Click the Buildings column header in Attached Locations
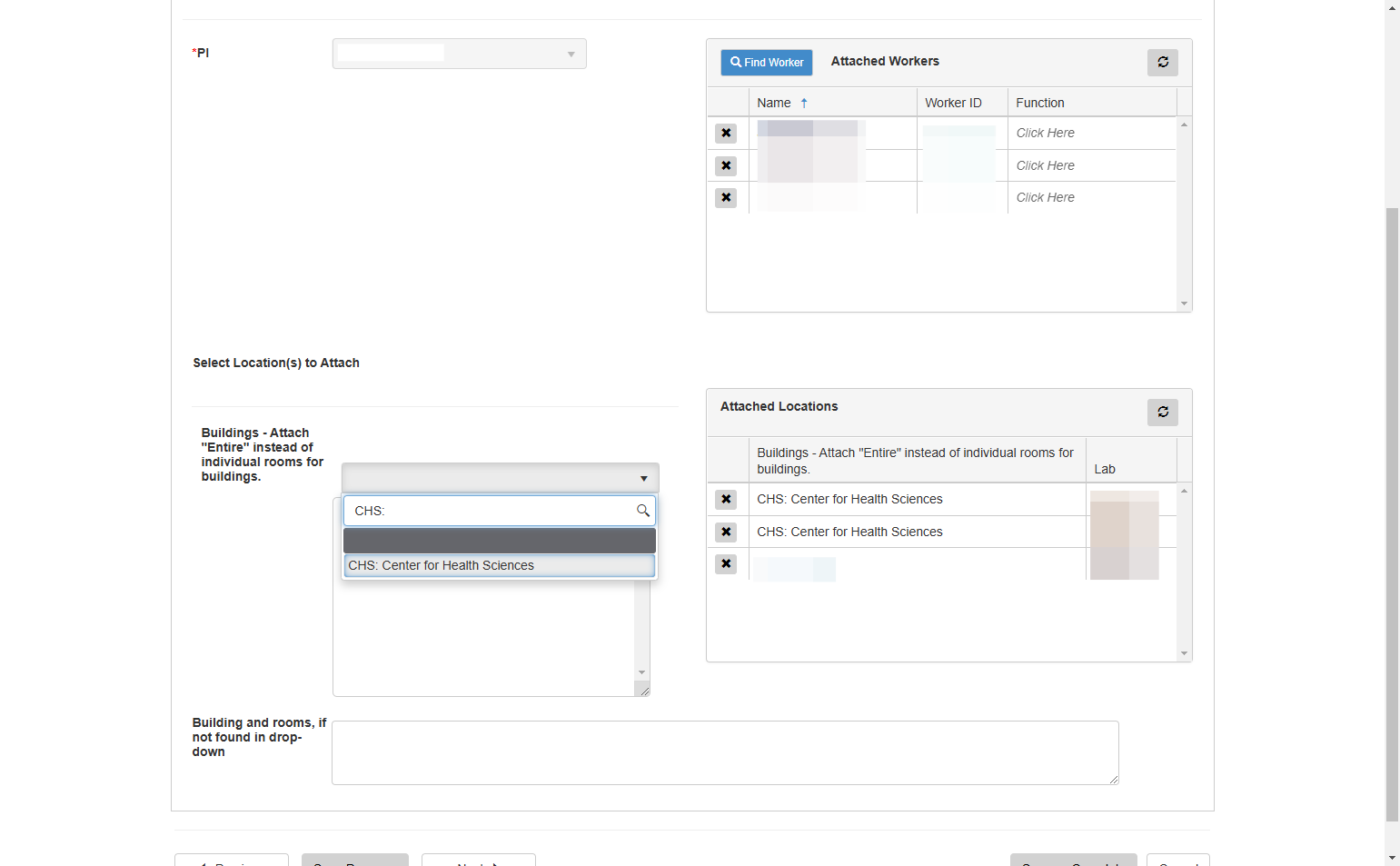This screenshot has height=866, width=1400. click(917, 461)
